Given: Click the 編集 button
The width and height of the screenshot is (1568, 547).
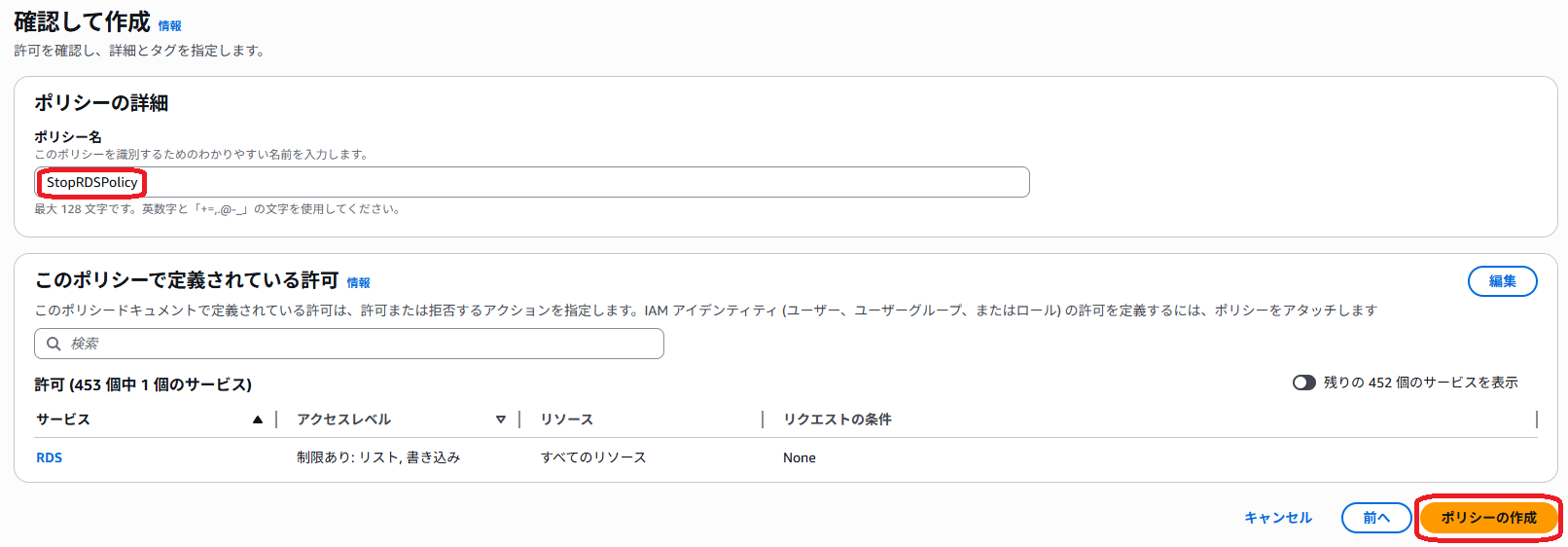Looking at the screenshot, I should pos(1503,281).
